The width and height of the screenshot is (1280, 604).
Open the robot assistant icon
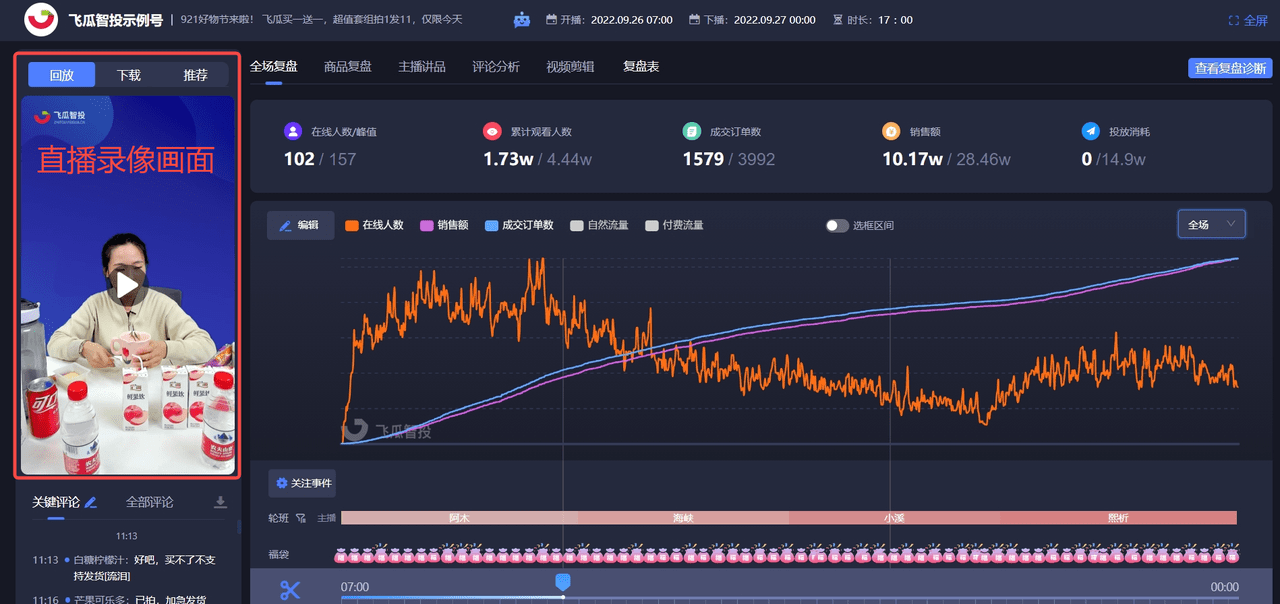[x=522, y=20]
